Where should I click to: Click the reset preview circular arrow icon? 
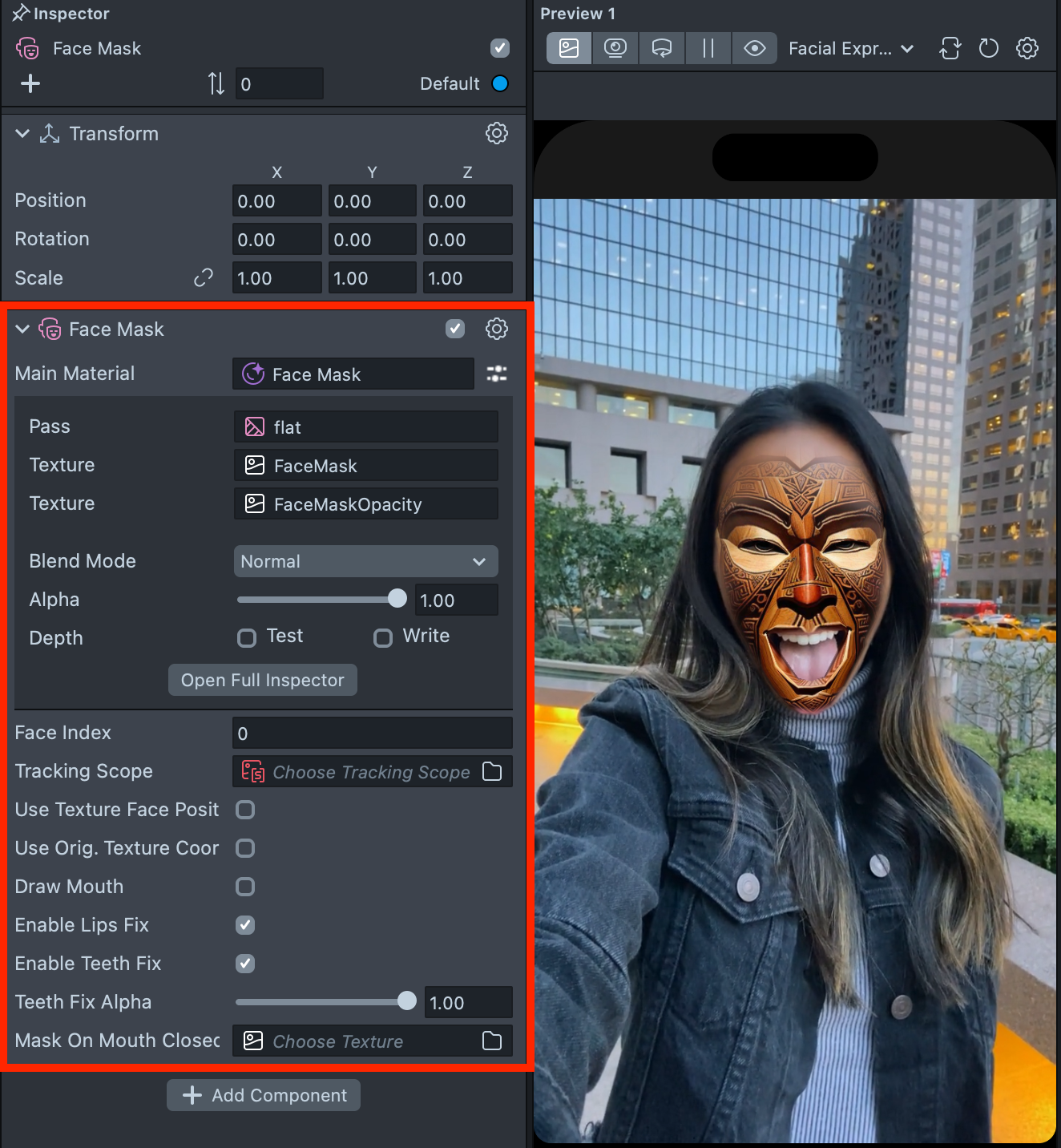[x=989, y=48]
